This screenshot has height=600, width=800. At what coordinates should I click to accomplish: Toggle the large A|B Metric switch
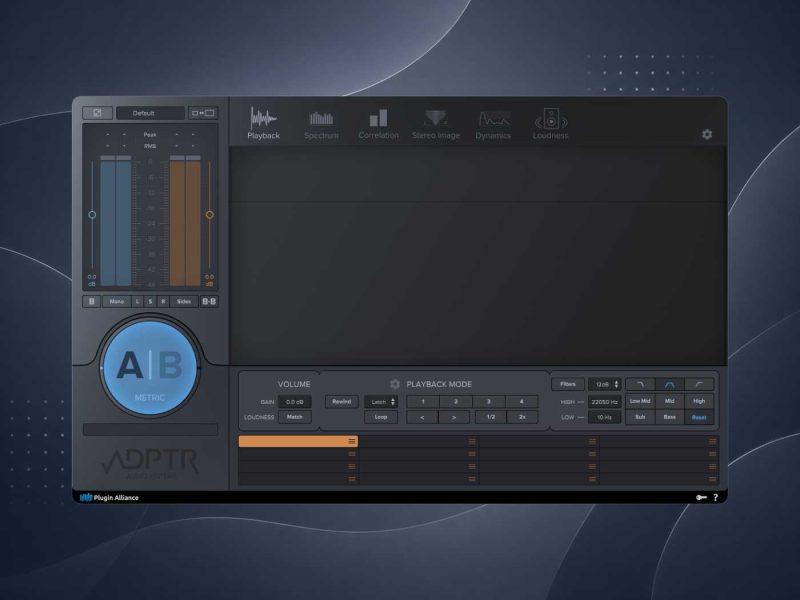(149, 367)
